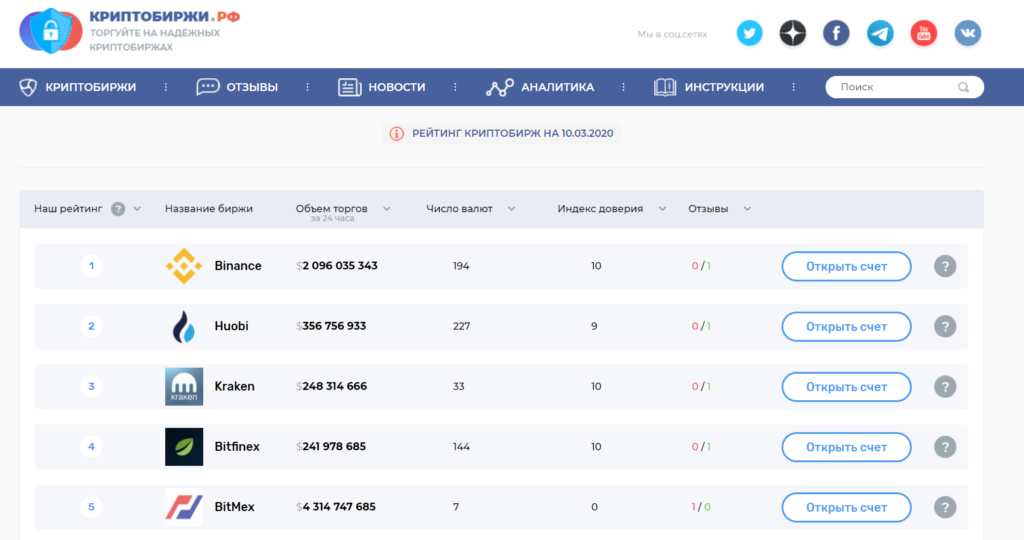
Task: Click the question mark next to Наш рейтинг
Action: [x=118, y=209]
